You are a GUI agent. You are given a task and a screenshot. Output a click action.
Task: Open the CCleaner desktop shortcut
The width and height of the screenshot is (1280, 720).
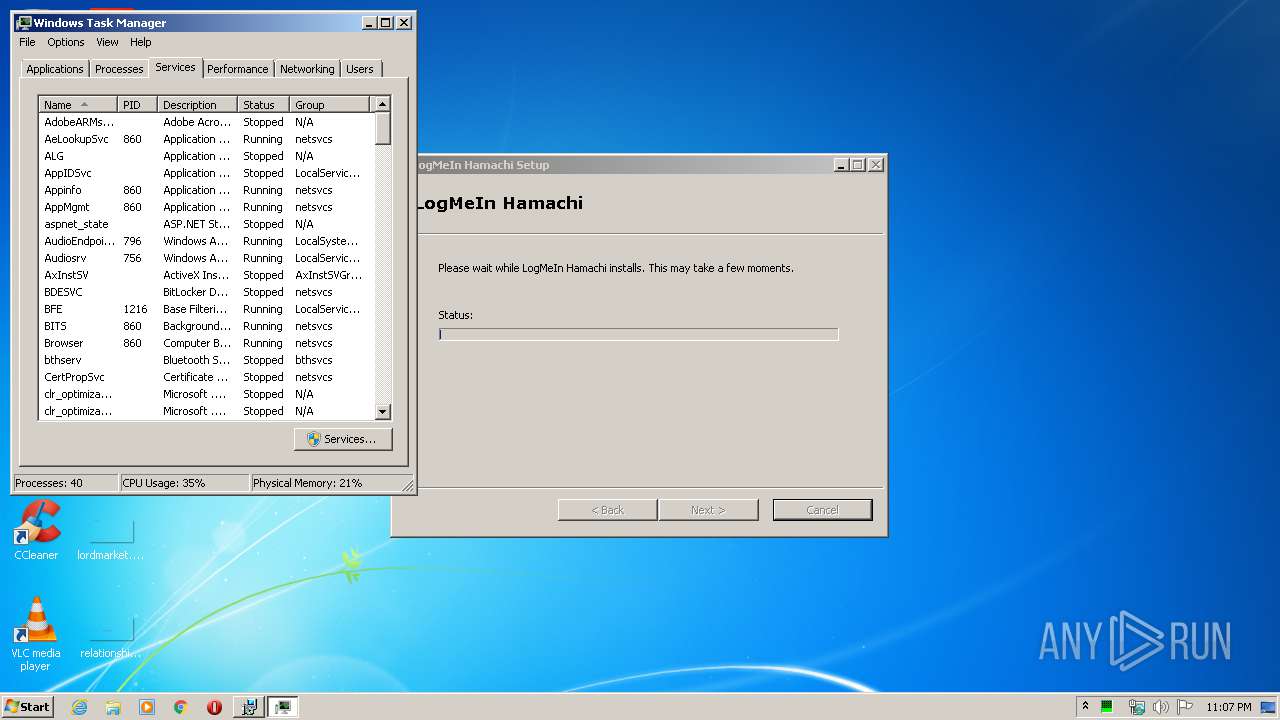tap(36, 530)
